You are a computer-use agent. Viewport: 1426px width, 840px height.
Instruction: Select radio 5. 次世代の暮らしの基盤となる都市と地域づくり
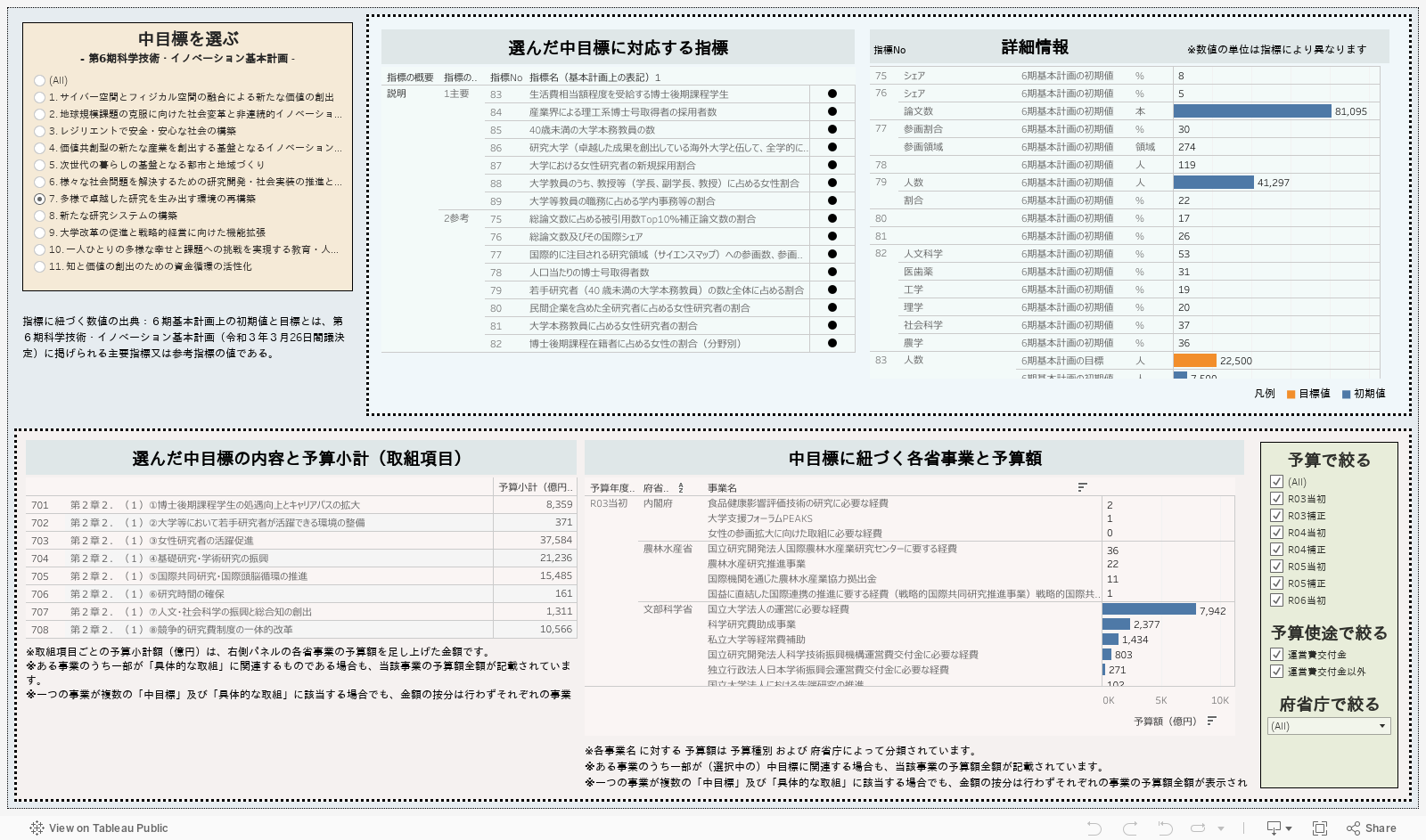click(39, 165)
